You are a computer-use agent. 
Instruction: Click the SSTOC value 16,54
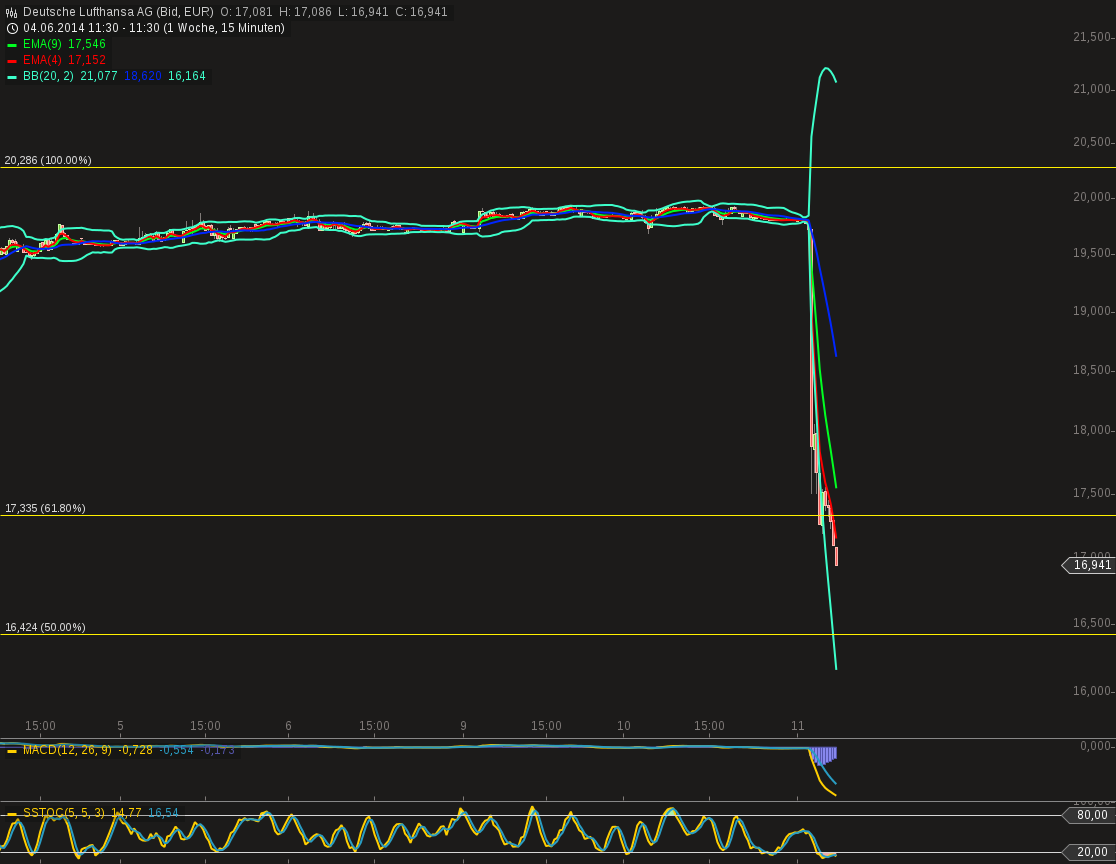(164, 813)
